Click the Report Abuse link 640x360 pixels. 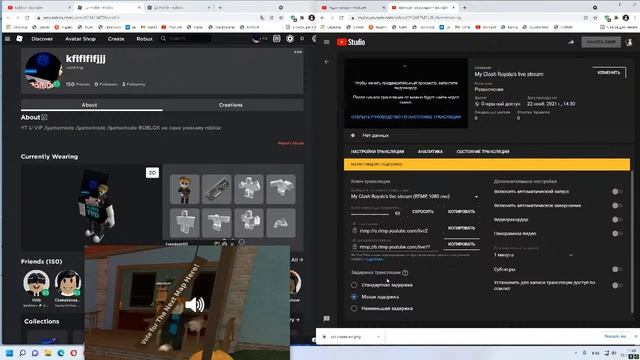click(291, 143)
